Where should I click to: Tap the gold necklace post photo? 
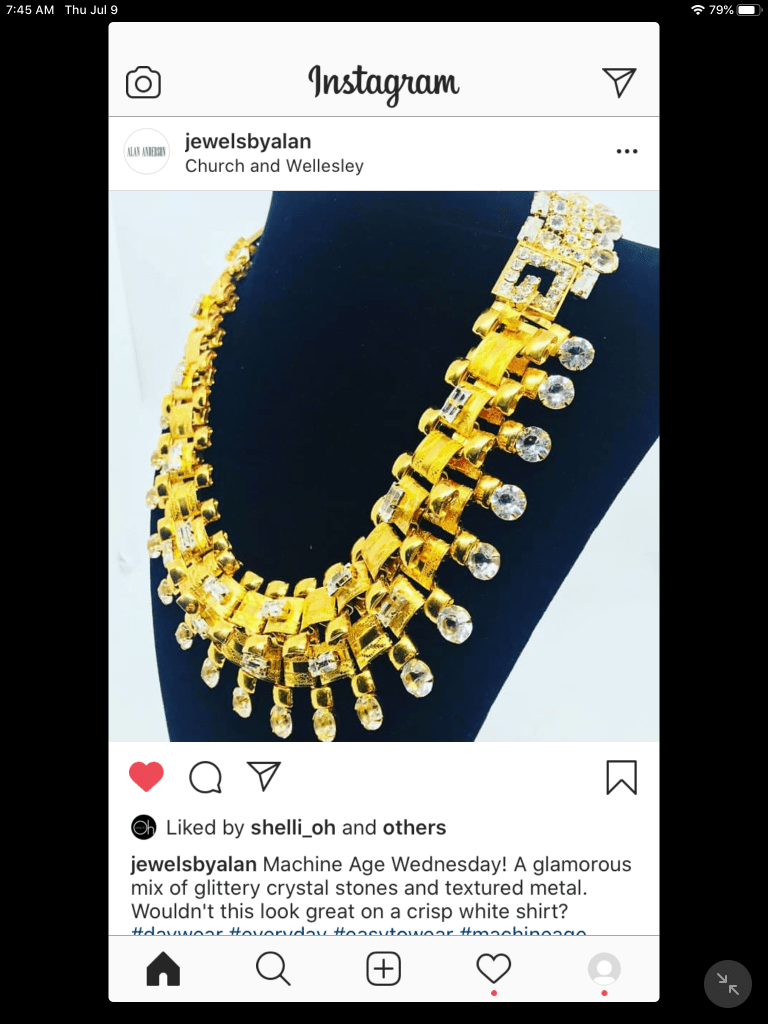pyautogui.click(x=384, y=466)
